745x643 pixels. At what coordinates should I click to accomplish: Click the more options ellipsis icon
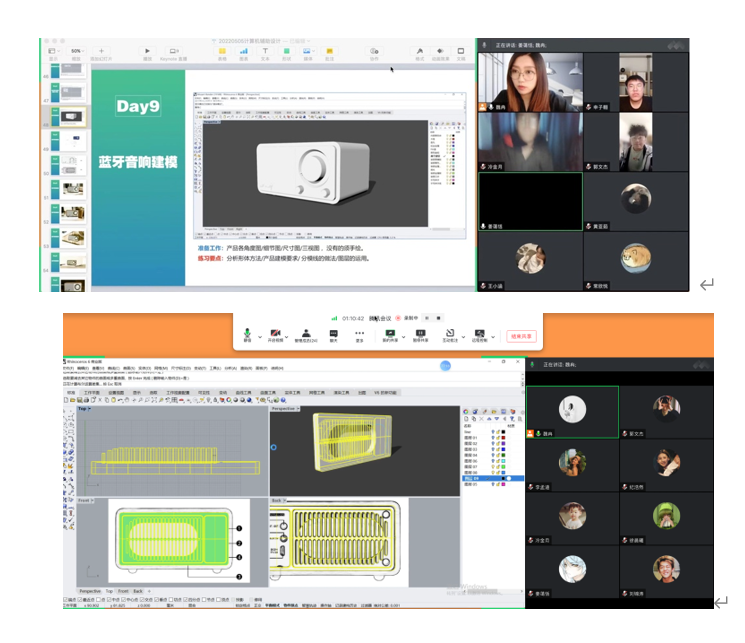click(x=360, y=333)
